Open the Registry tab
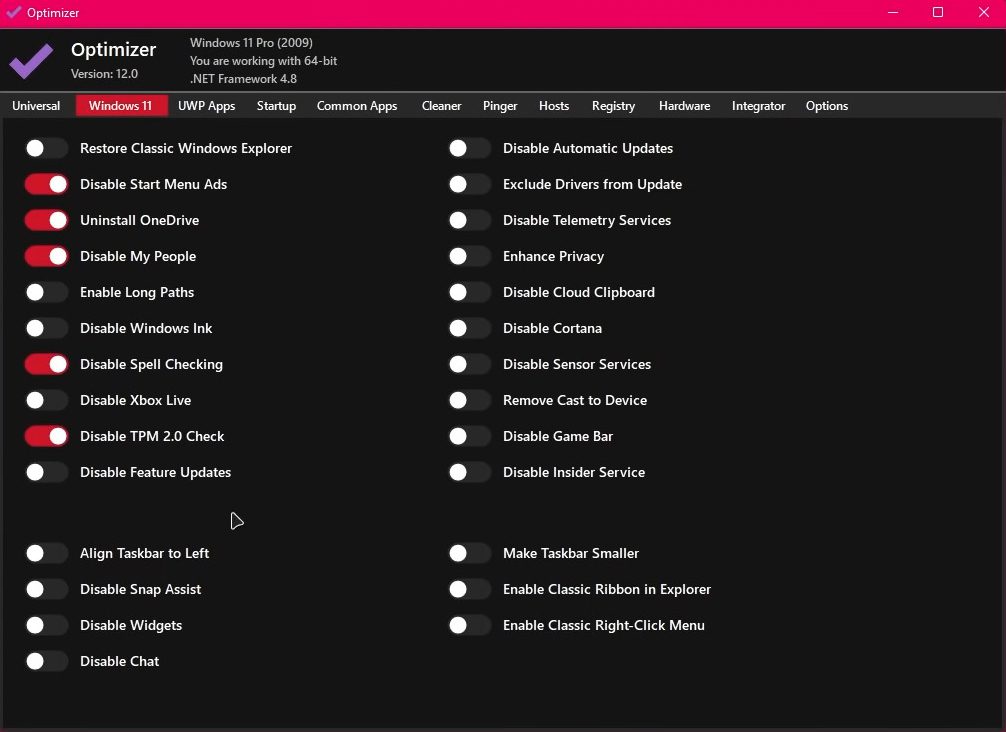This screenshot has height=732, width=1006. click(613, 106)
